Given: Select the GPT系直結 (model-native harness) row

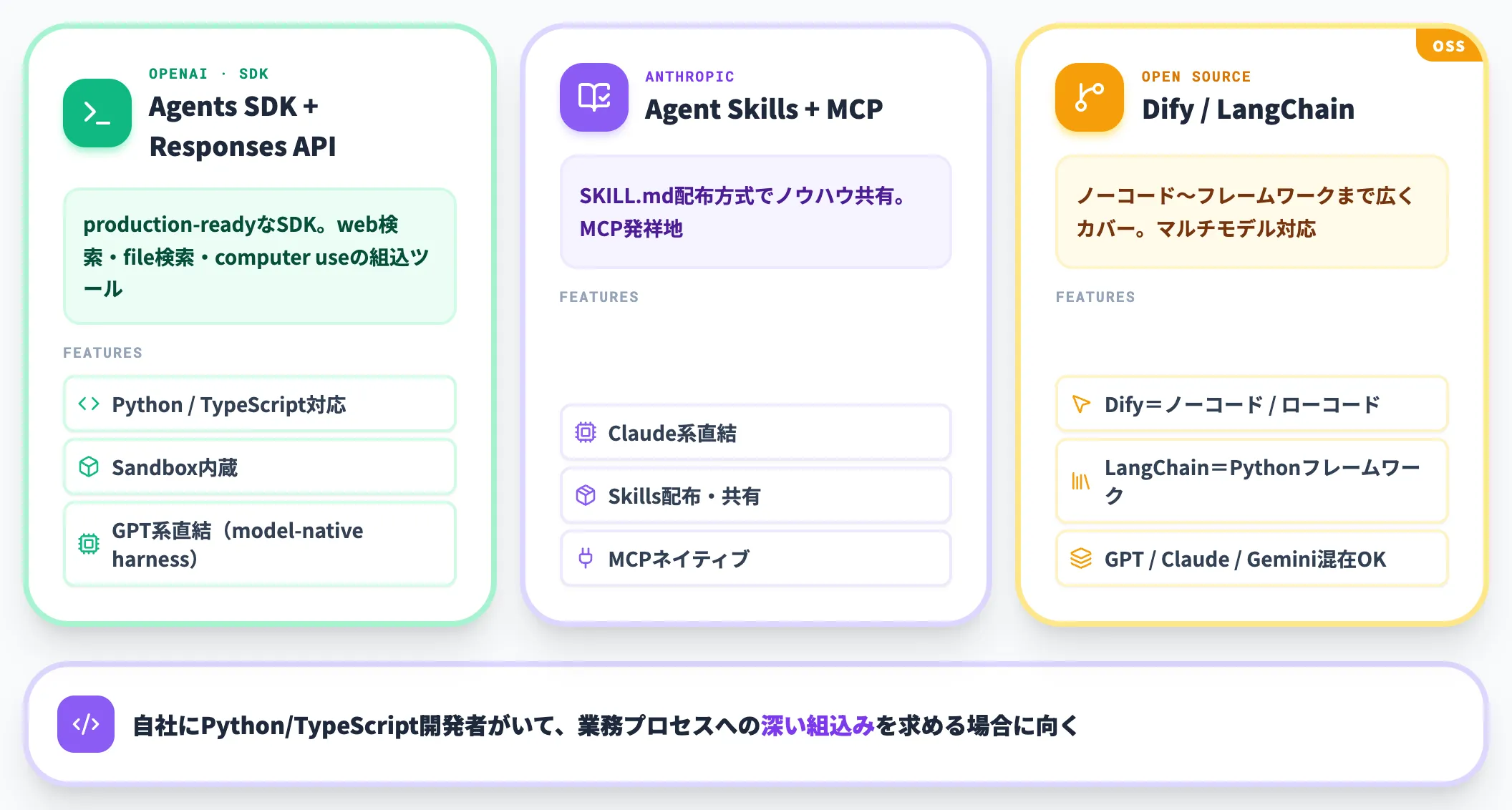Looking at the screenshot, I should click(260, 544).
